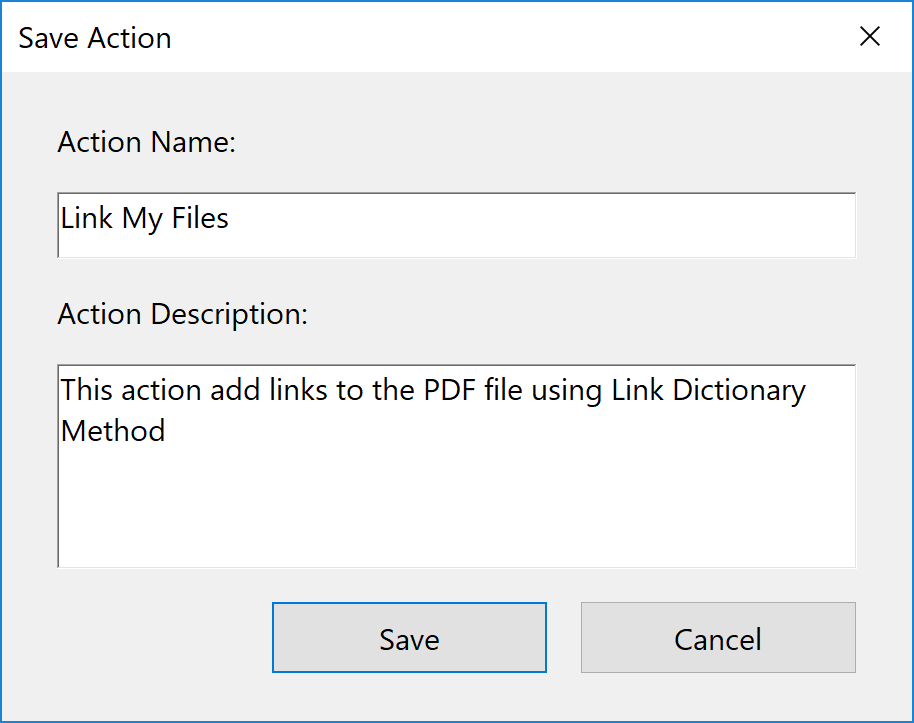Focus the Action Name input field
Screen dimensions: 914x723
[x=456, y=225]
